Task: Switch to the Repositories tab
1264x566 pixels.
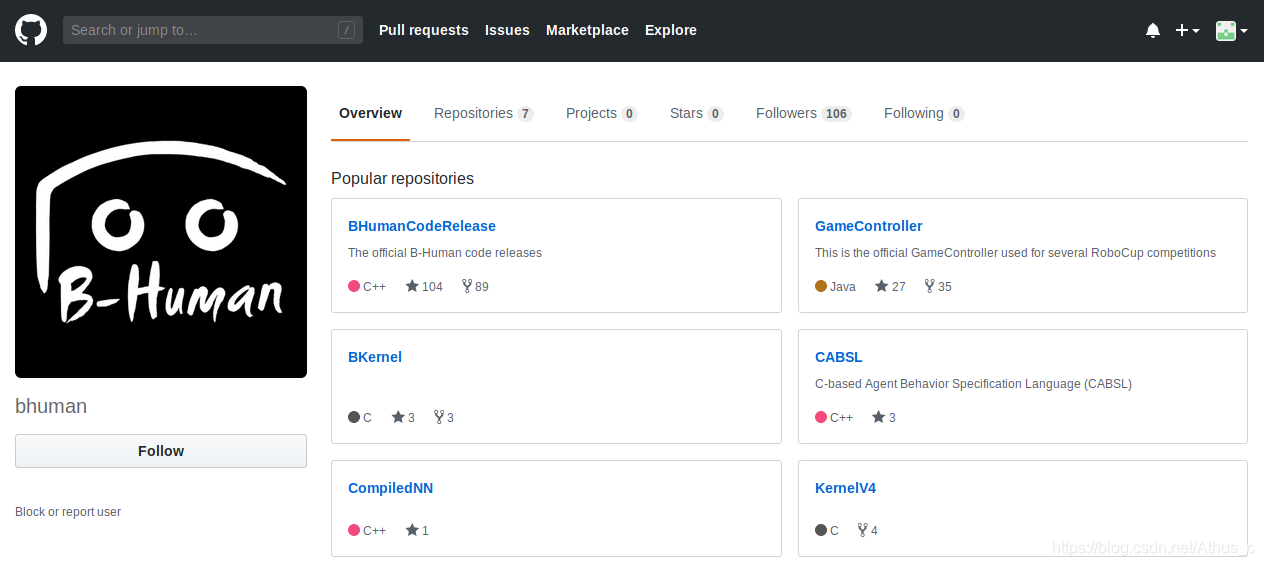Action: (484, 113)
